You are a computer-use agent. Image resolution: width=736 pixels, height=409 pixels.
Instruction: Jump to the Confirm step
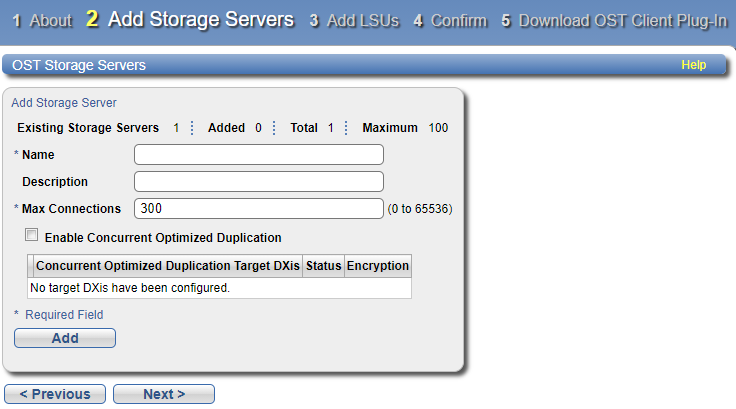(x=459, y=21)
